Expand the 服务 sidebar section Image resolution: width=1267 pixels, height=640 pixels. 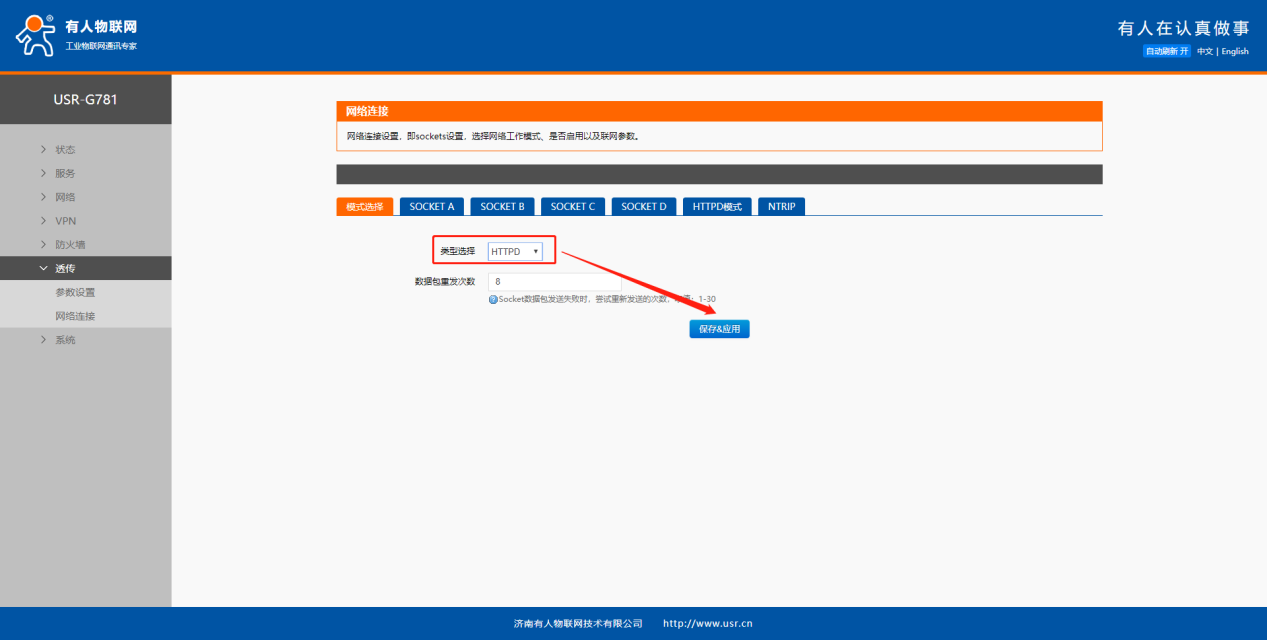click(65, 173)
